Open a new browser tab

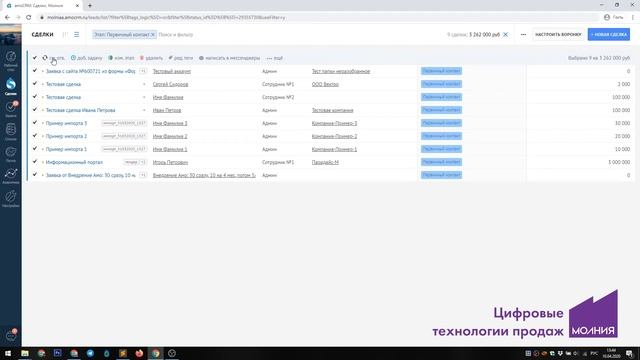pyautogui.click(x=90, y=6)
